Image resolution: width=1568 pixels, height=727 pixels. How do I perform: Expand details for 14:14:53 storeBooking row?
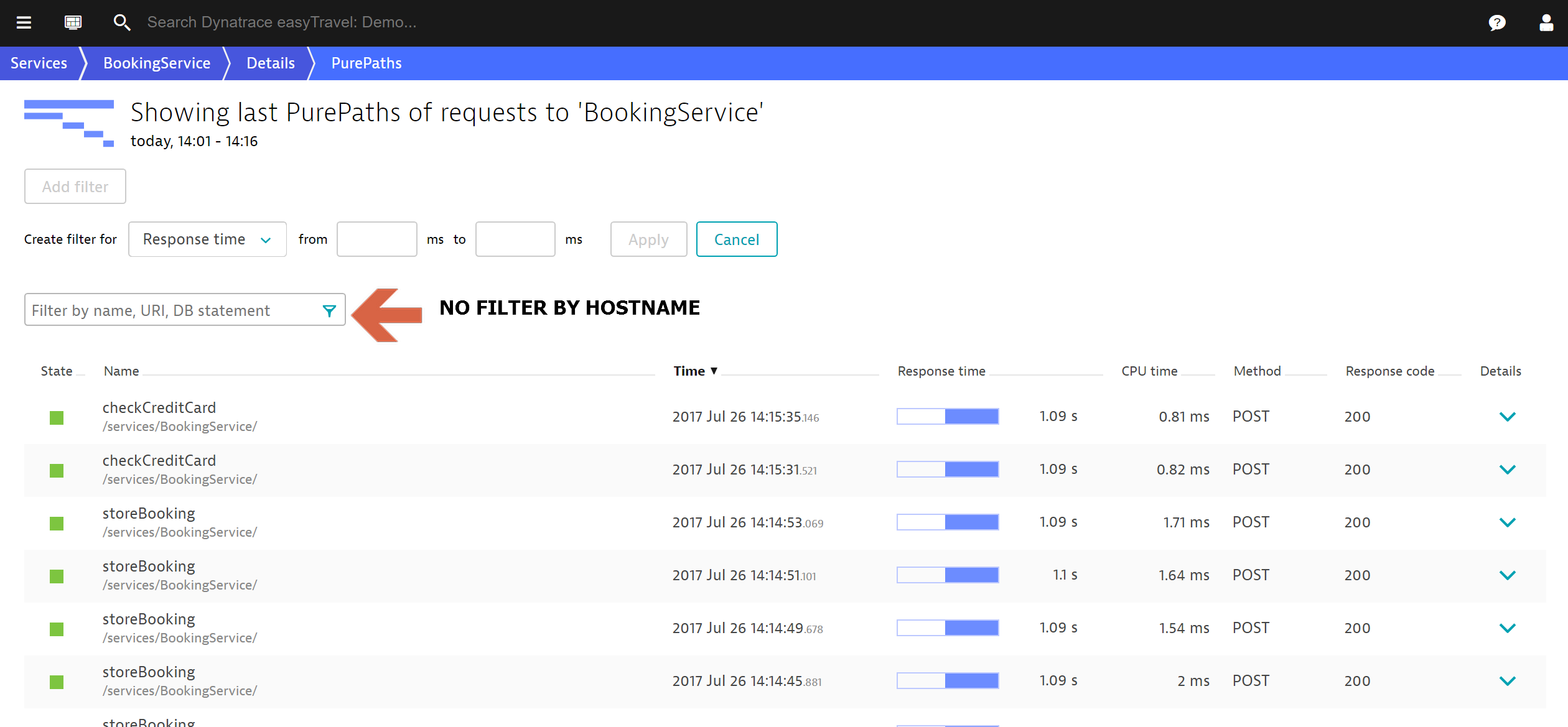coord(1507,522)
